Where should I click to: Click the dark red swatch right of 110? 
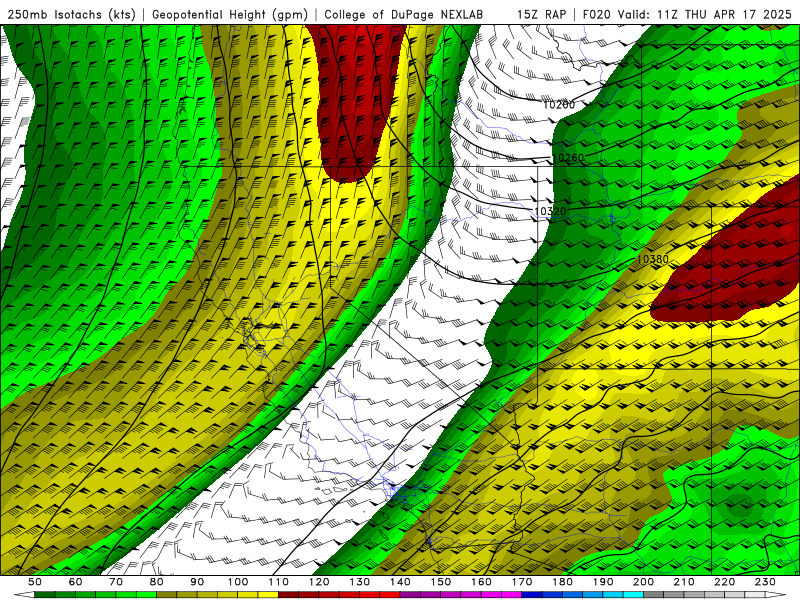tap(289, 595)
